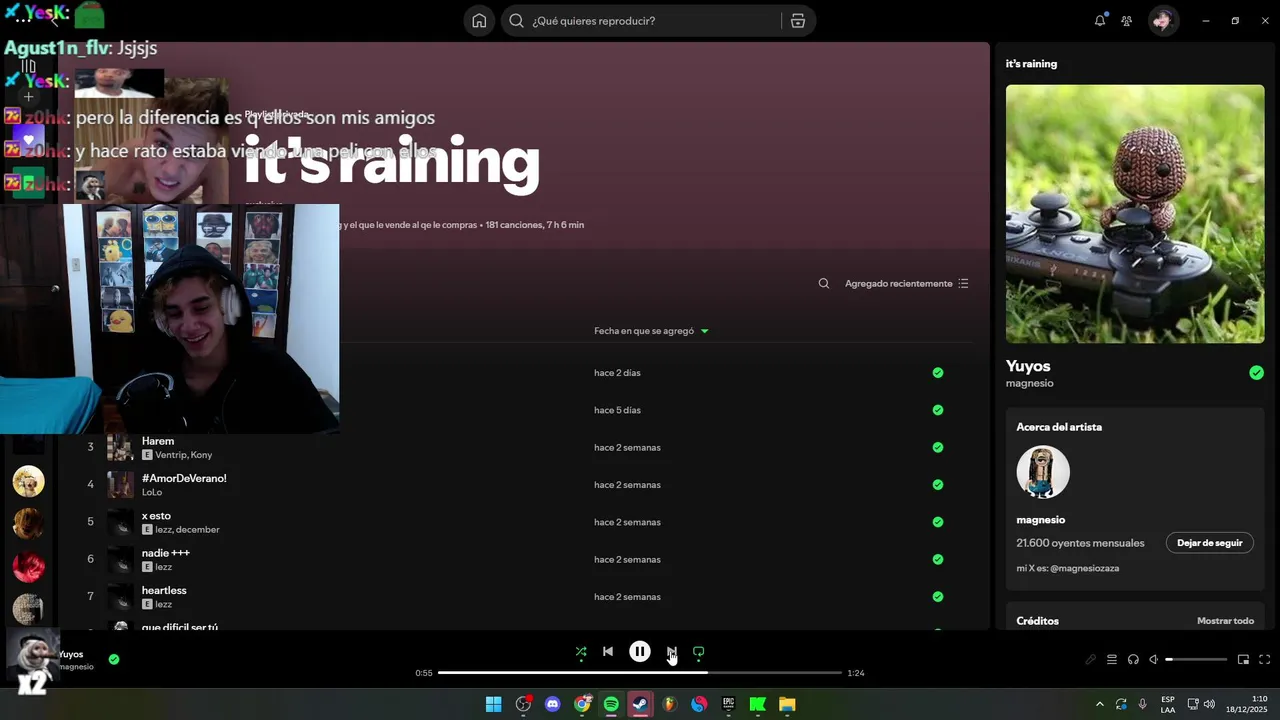
Task: Open LoLo artist link
Action: click(x=152, y=493)
